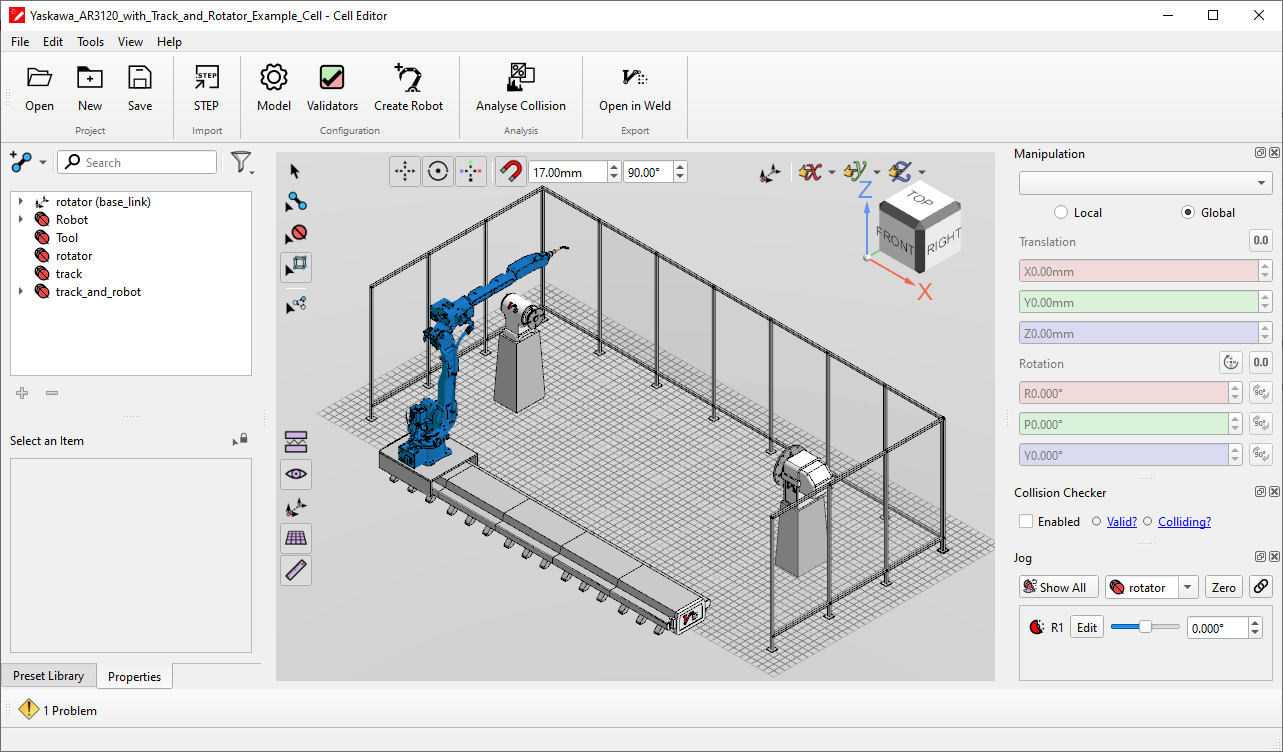This screenshot has width=1283, height=752.
Task: Expand the track_and_robot tree node
Action: (x=20, y=292)
